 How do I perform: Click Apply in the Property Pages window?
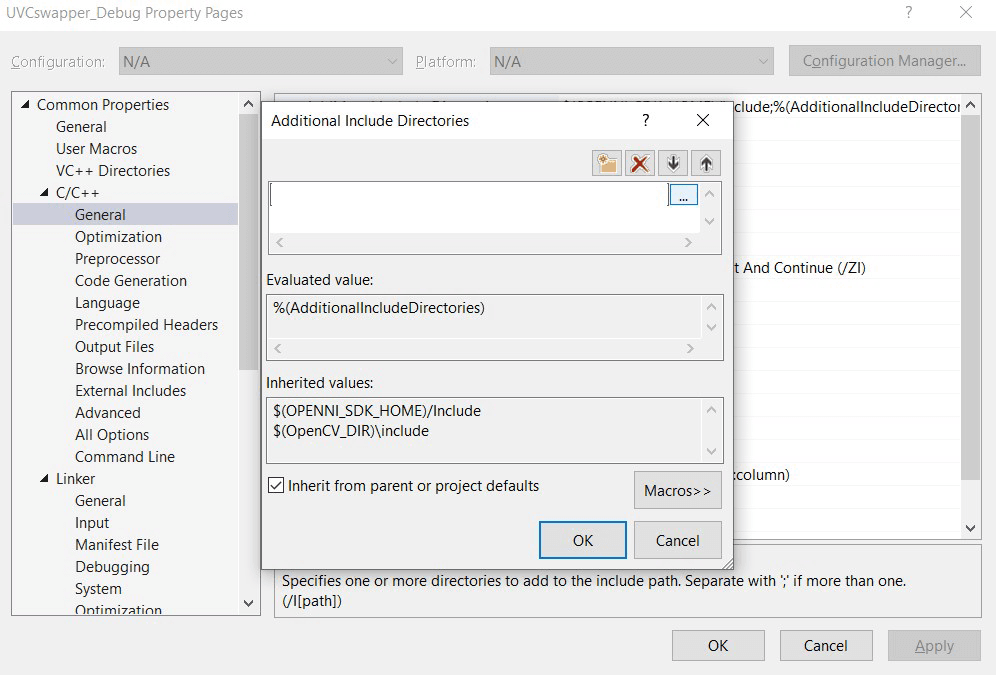pos(934,646)
